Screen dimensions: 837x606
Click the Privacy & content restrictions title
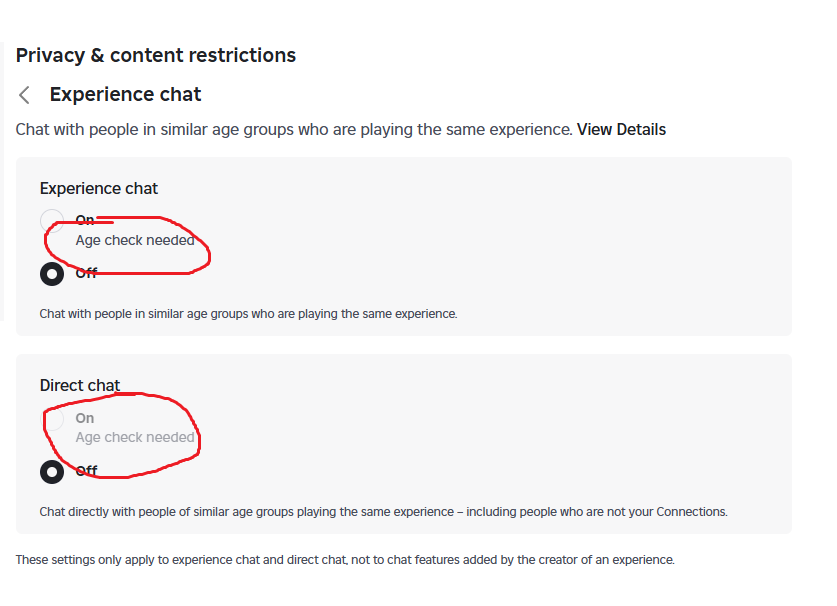[x=156, y=55]
